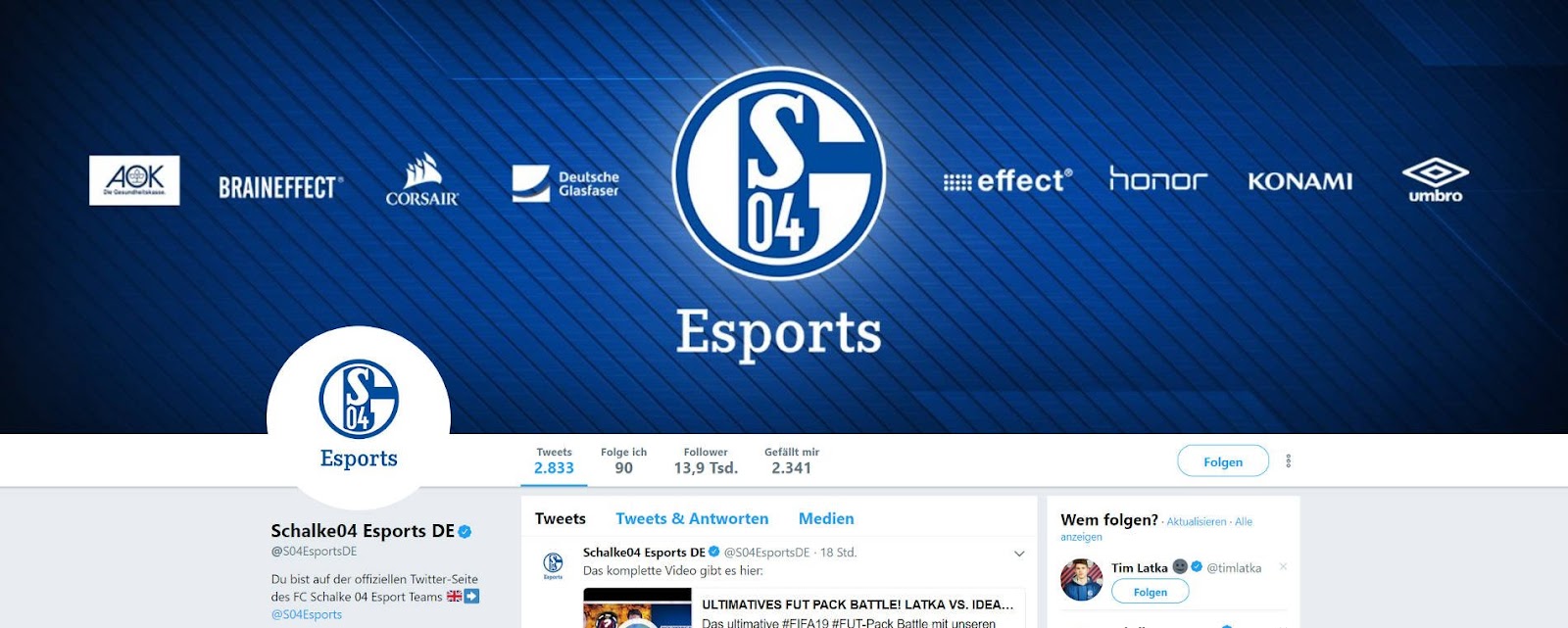Click Tim Latka's profile picture

[x=1081, y=579]
